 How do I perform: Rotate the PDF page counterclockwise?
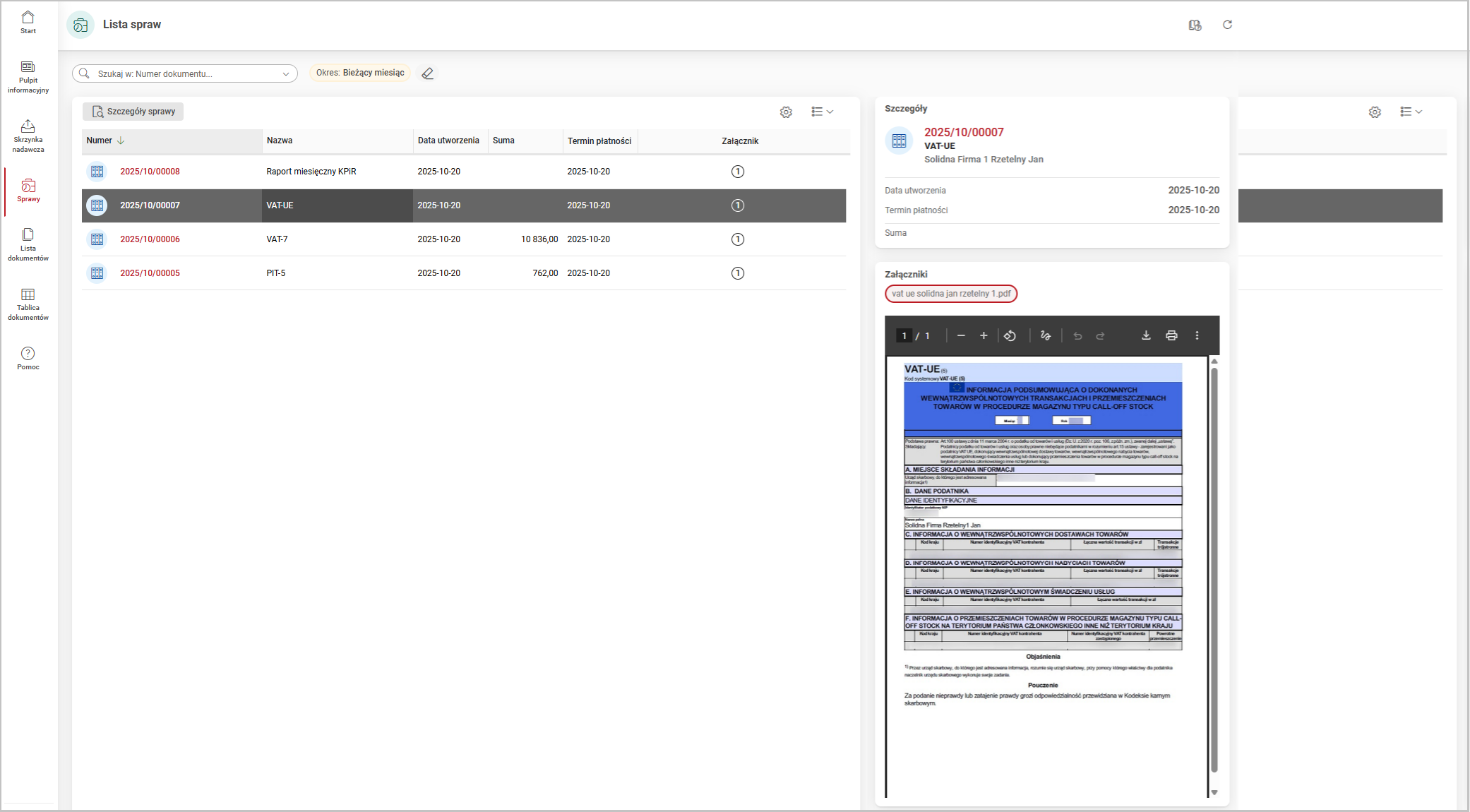click(1010, 335)
